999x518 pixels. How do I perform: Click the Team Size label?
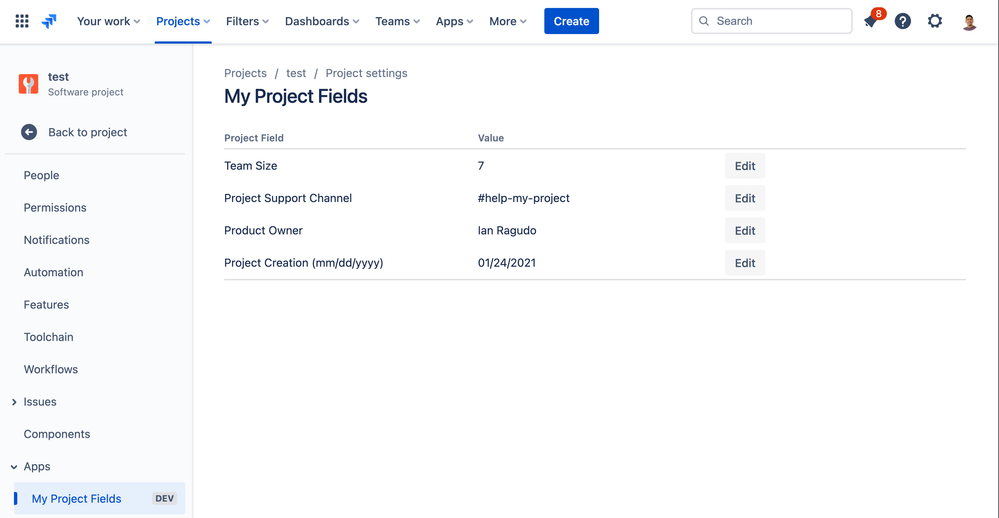(x=250, y=166)
